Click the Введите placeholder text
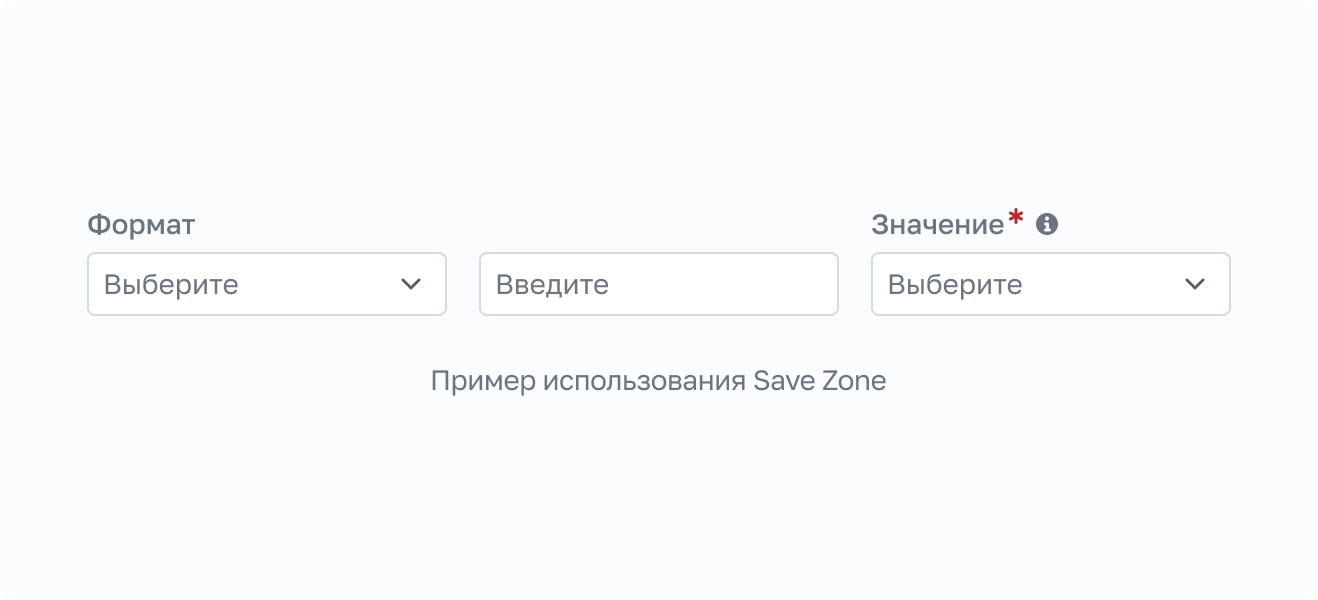 [552, 285]
